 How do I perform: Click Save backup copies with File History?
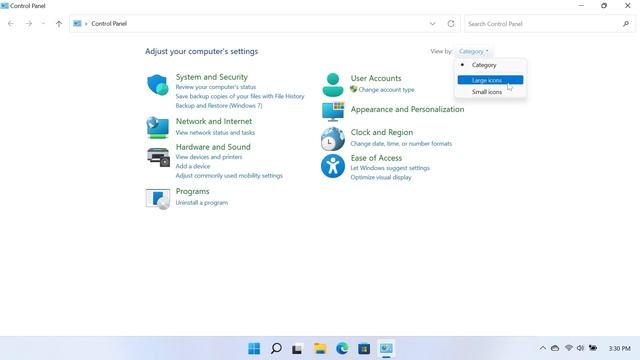point(240,96)
